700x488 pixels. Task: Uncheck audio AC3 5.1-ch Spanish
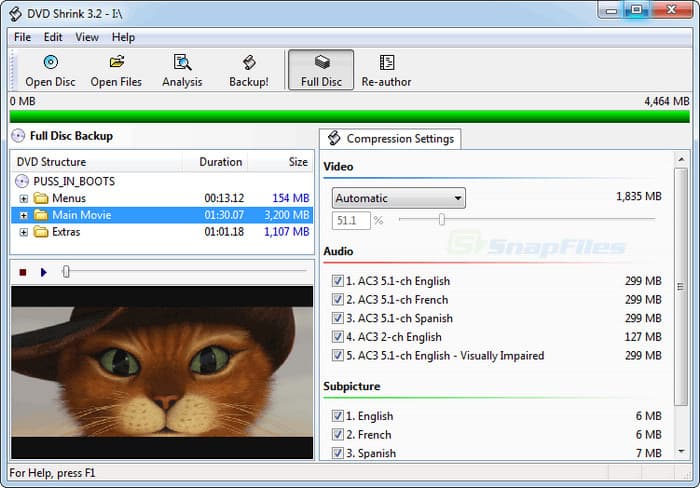(338, 318)
